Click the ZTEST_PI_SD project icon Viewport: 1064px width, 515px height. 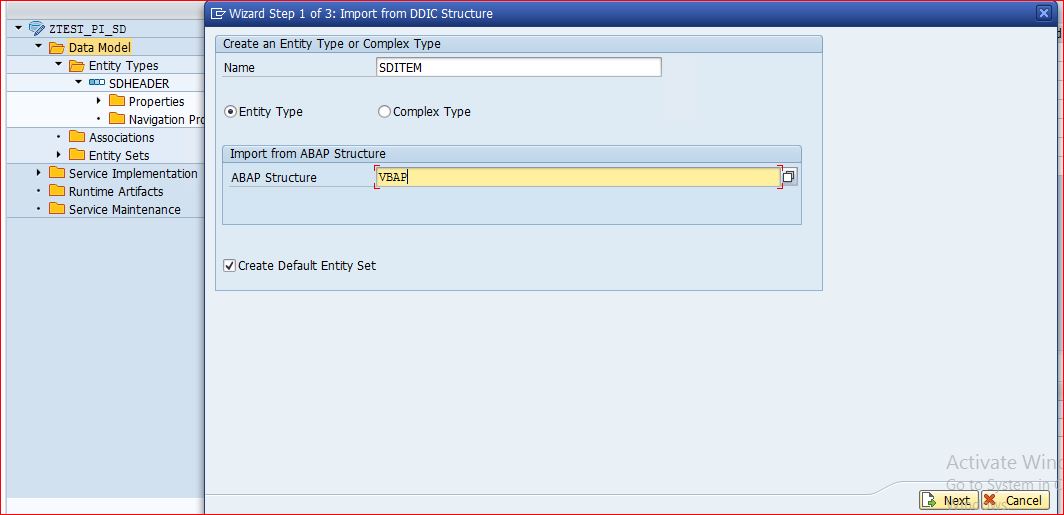[x=37, y=28]
